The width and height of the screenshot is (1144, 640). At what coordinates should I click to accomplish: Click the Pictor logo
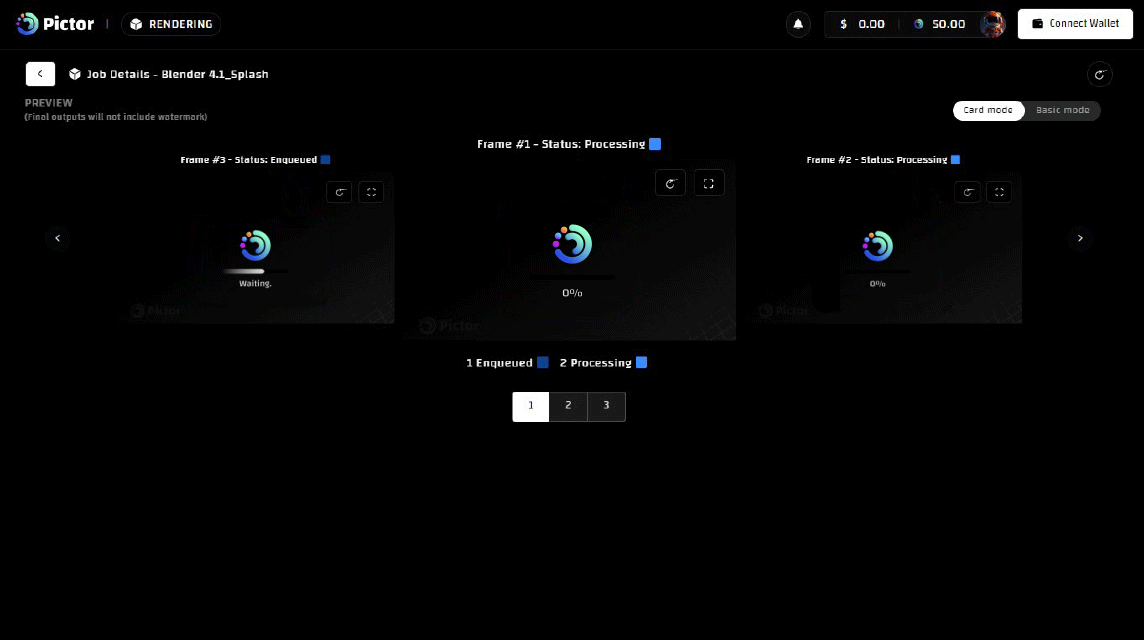pos(55,24)
